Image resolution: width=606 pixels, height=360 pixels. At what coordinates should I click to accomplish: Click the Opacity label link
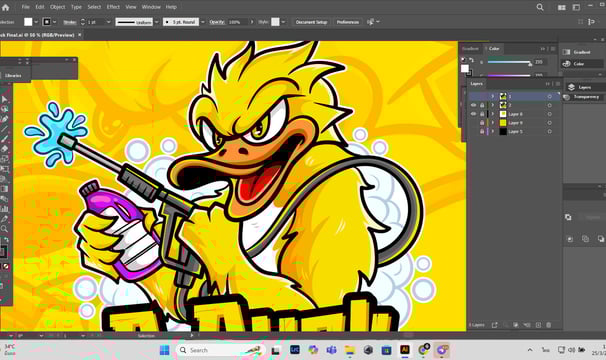[x=217, y=22]
